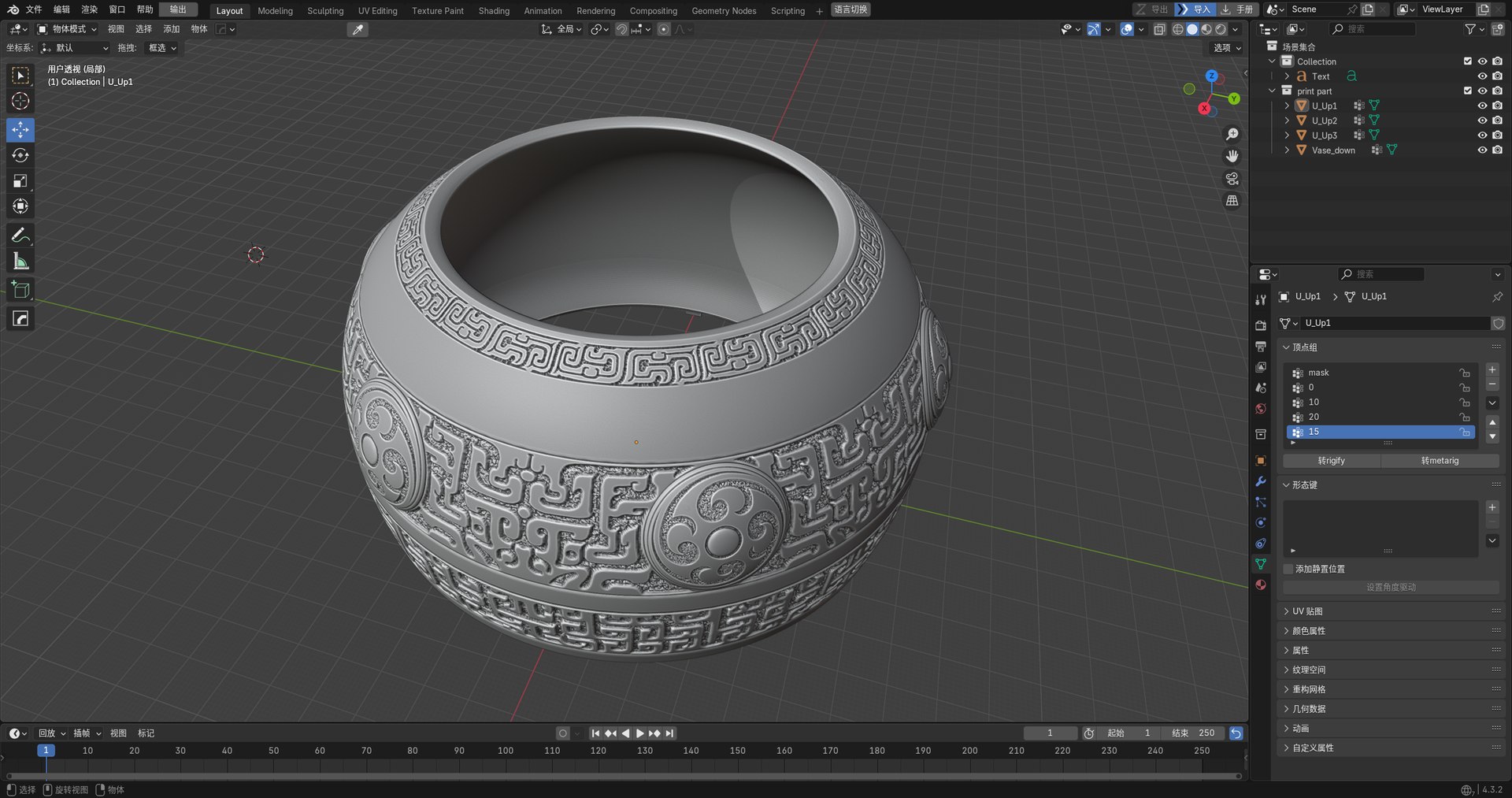Open the Object Data mesh properties tab
Image resolution: width=1512 pixels, height=798 pixels.
1261,564
